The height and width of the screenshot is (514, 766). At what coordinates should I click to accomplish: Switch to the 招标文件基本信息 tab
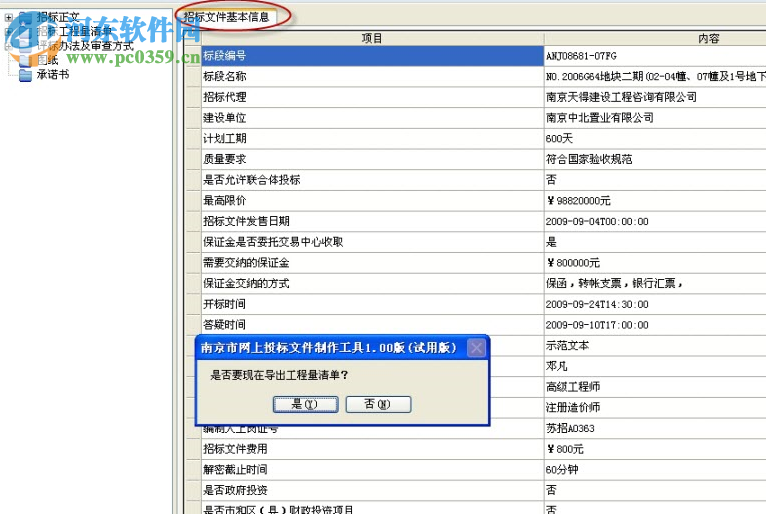226,17
